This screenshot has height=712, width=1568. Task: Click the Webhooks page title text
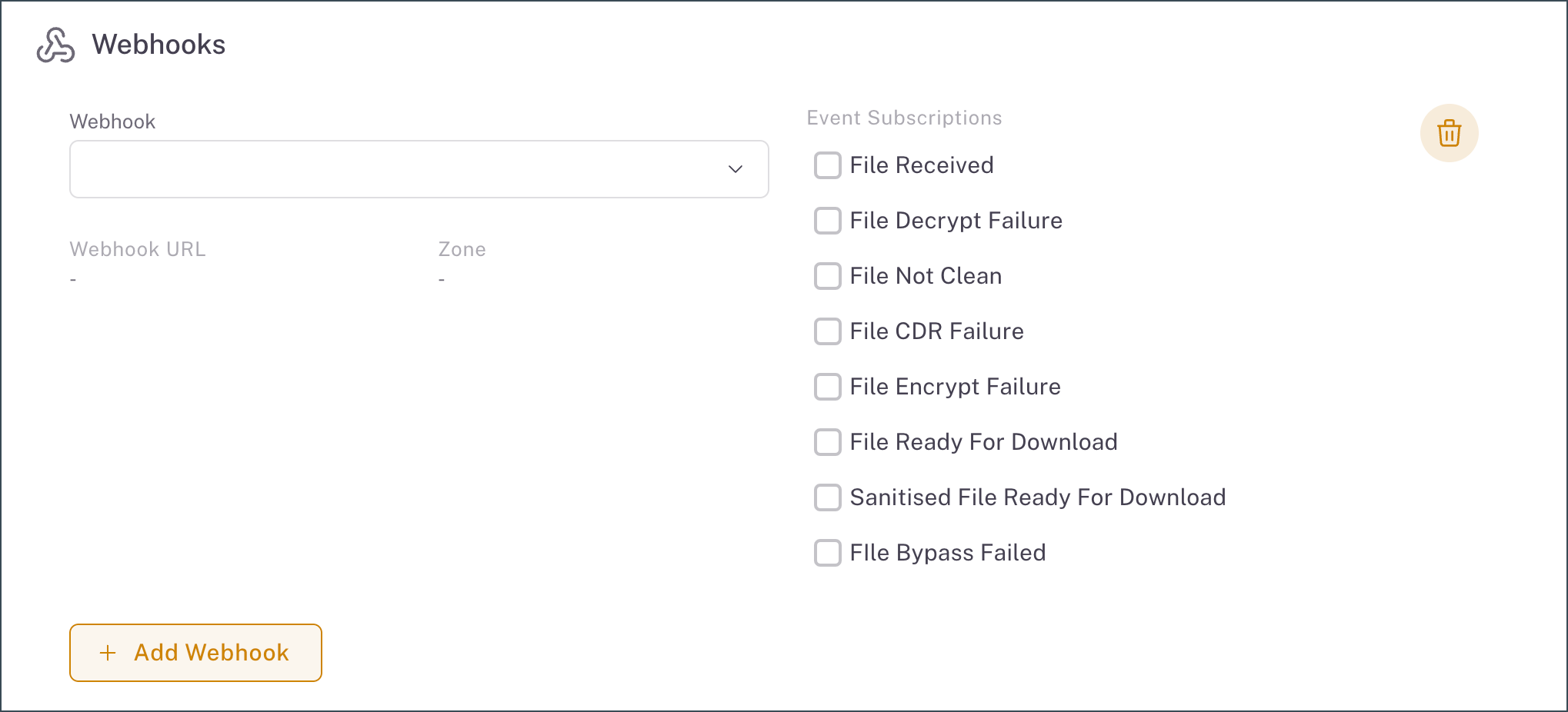tap(158, 45)
